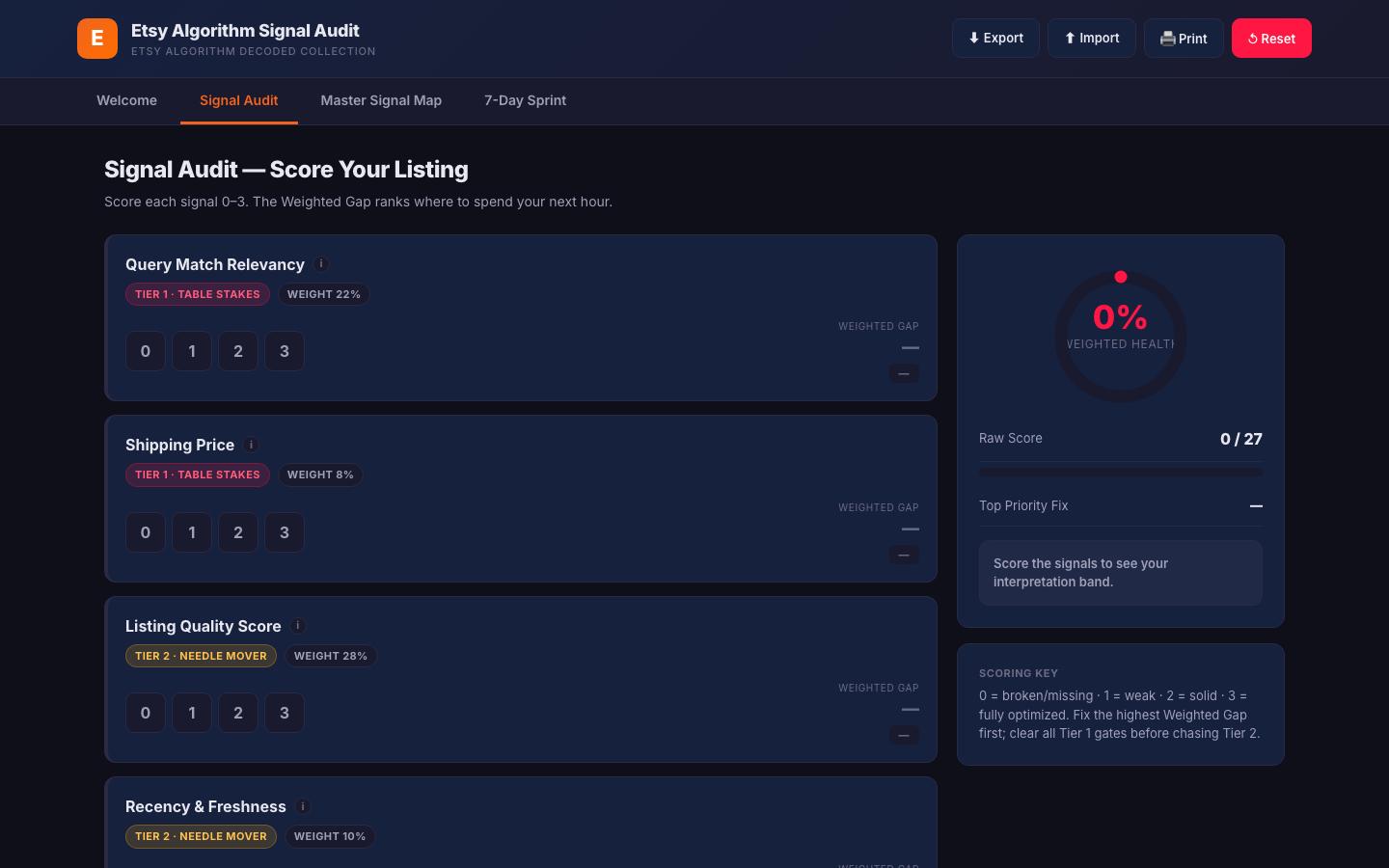Click the orange E app logo

pos(97,39)
